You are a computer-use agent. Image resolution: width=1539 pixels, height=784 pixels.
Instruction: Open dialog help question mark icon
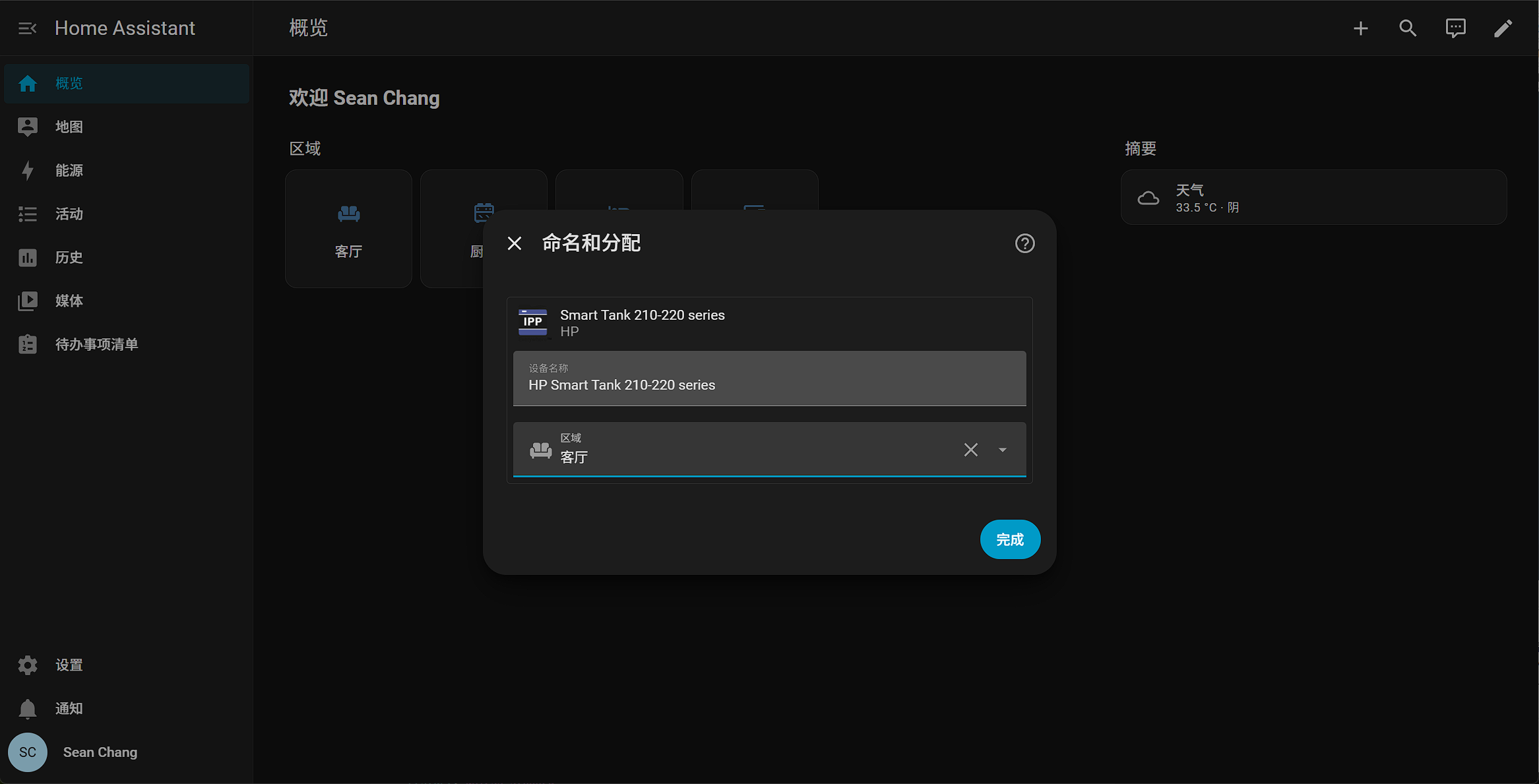click(1024, 243)
